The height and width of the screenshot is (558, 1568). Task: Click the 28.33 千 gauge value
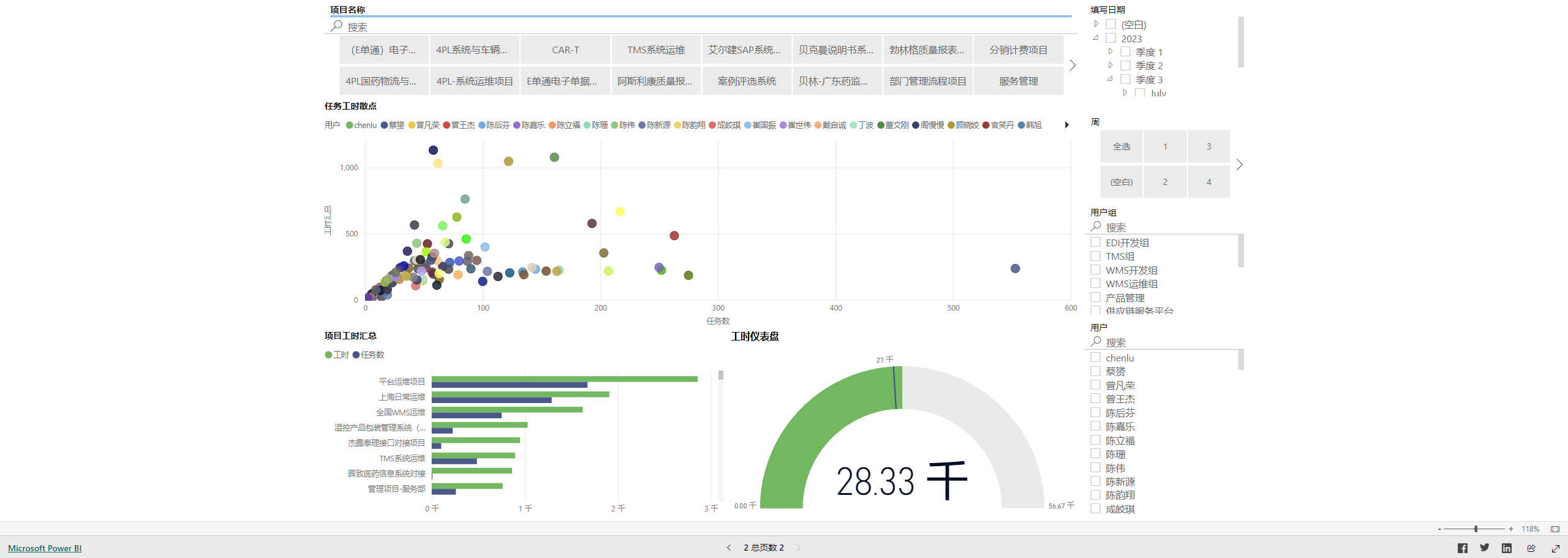click(x=902, y=481)
